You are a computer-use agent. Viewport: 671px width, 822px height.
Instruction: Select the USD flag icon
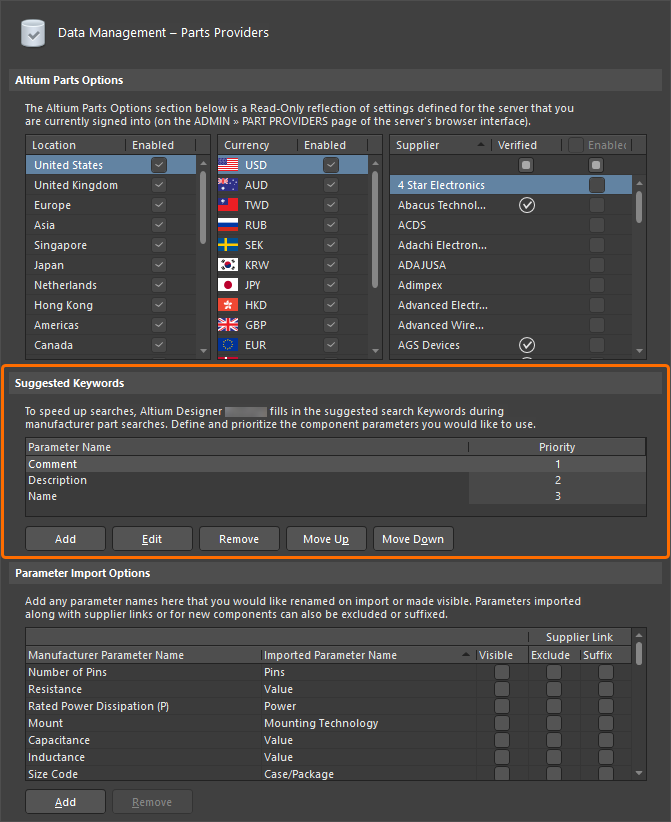228,165
